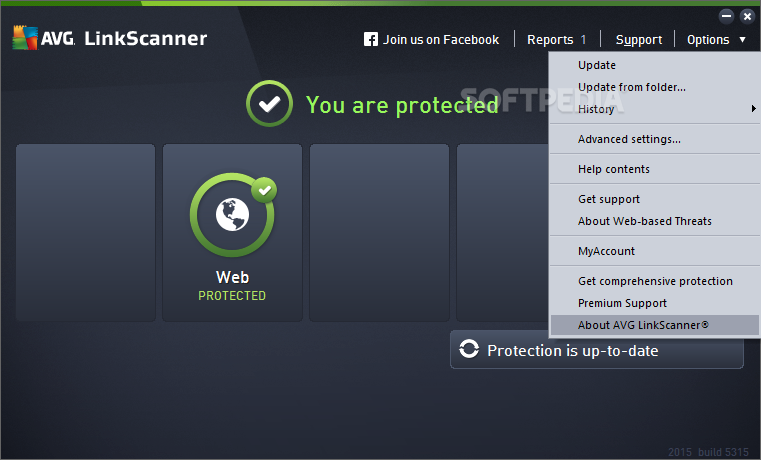Click the PROTECTED status text
Image resolution: width=761 pixels, height=460 pixels.
pyautogui.click(x=232, y=296)
